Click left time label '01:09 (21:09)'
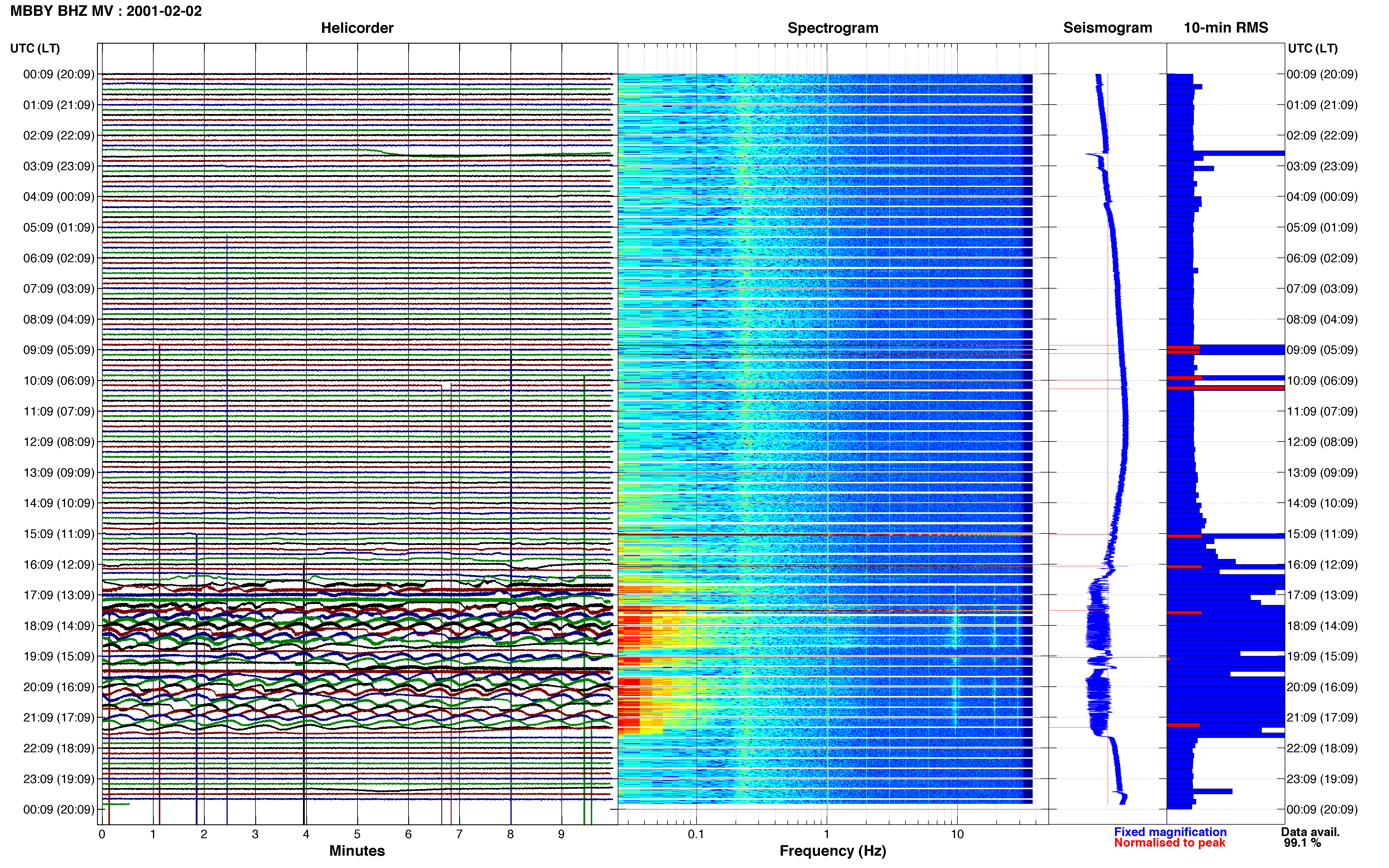Screen dimensions: 1389x868 tap(59, 105)
